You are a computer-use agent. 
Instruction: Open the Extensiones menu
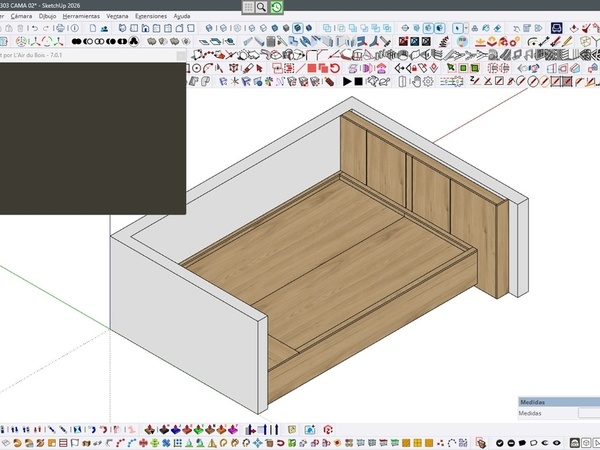coord(151,17)
